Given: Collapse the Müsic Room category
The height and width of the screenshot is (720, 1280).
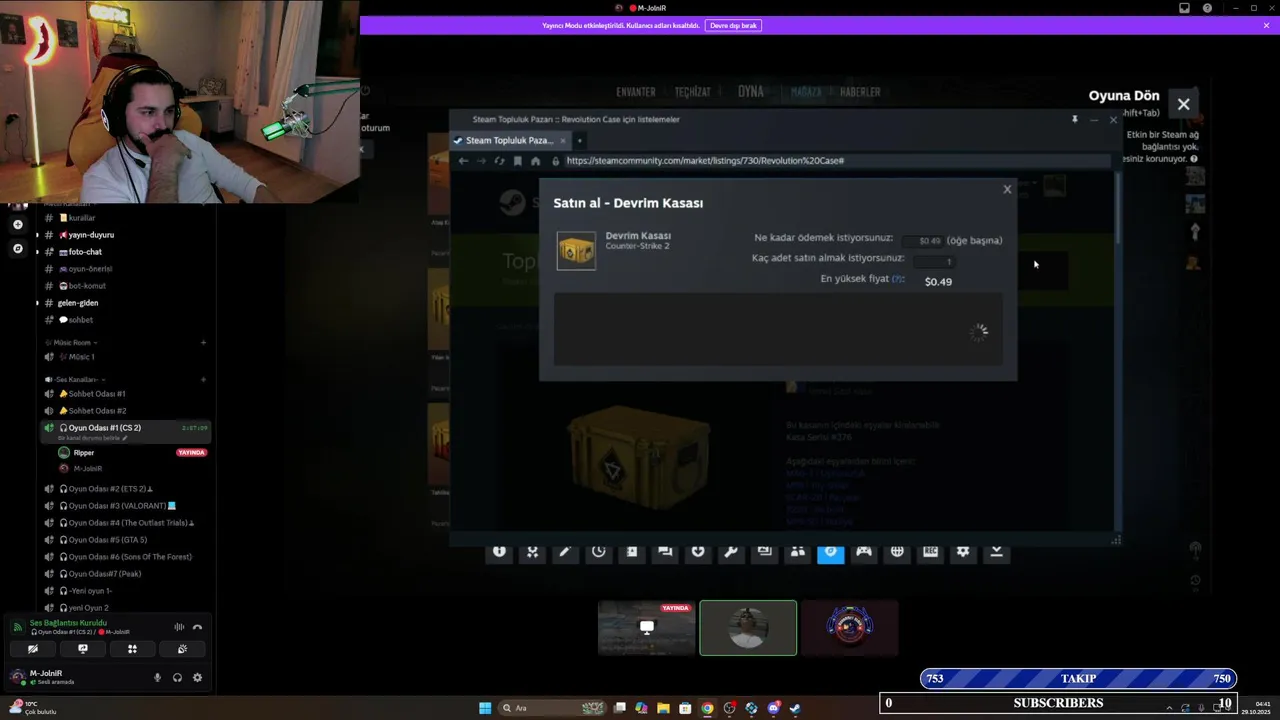Looking at the screenshot, I should point(73,343).
